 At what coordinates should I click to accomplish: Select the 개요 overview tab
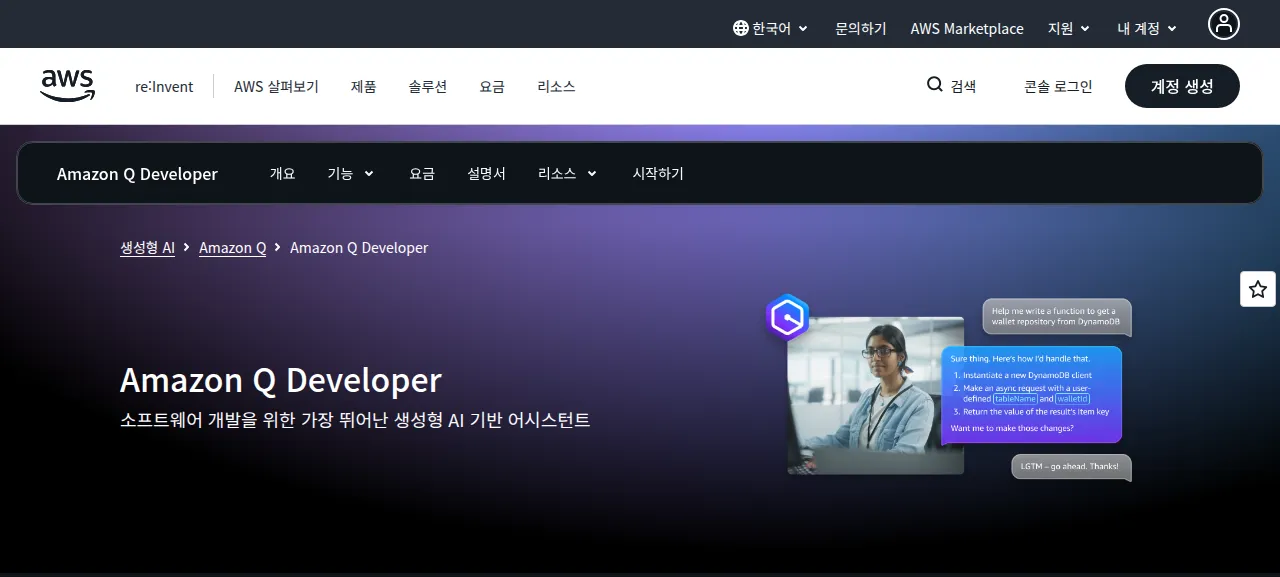click(283, 174)
